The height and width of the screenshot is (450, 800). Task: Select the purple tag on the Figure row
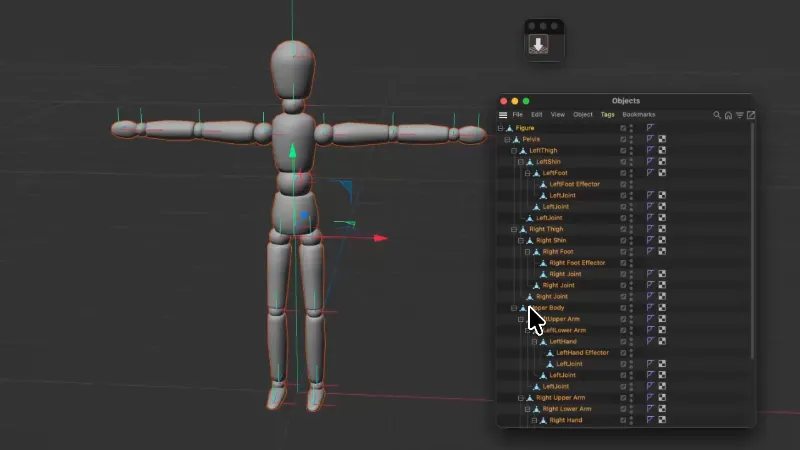[650, 128]
